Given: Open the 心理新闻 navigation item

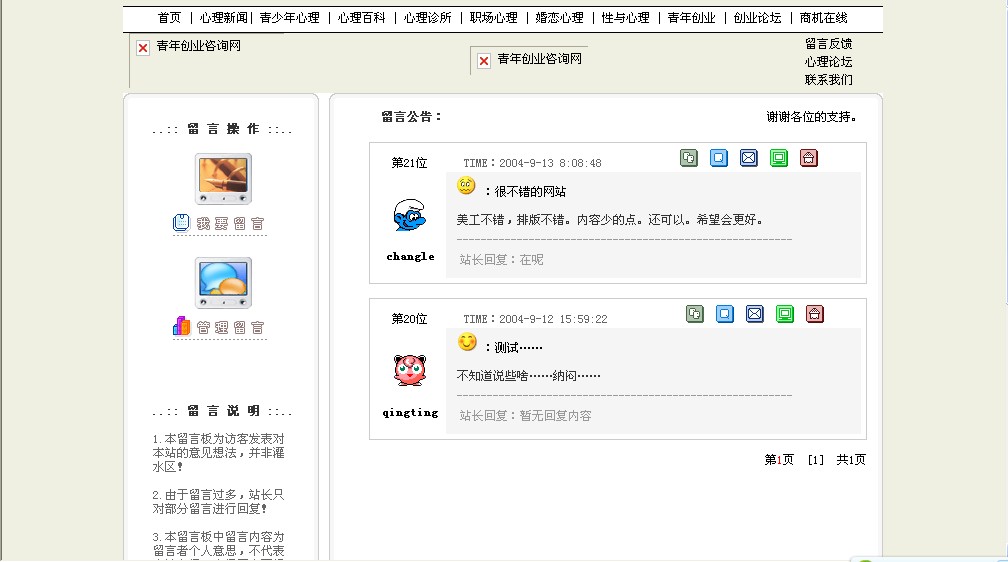Looking at the screenshot, I should coord(223,18).
